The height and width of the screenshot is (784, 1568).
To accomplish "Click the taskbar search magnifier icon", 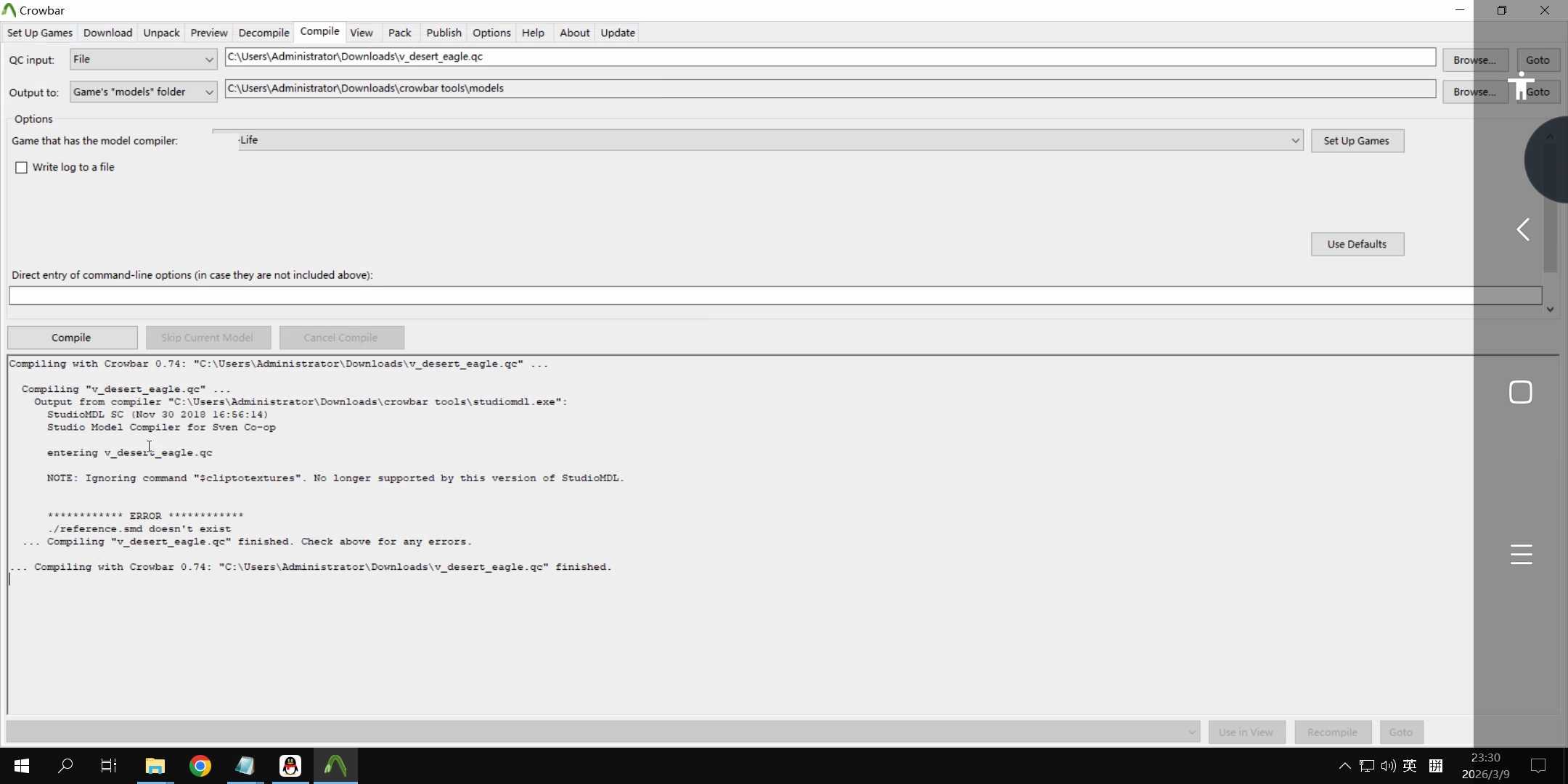I will pos(65,766).
